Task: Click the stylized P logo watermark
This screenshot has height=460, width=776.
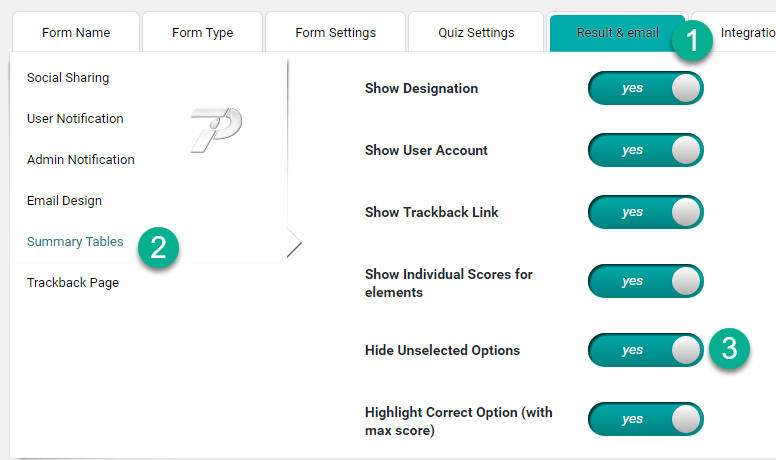Action: pyautogui.click(x=216, y=129)
